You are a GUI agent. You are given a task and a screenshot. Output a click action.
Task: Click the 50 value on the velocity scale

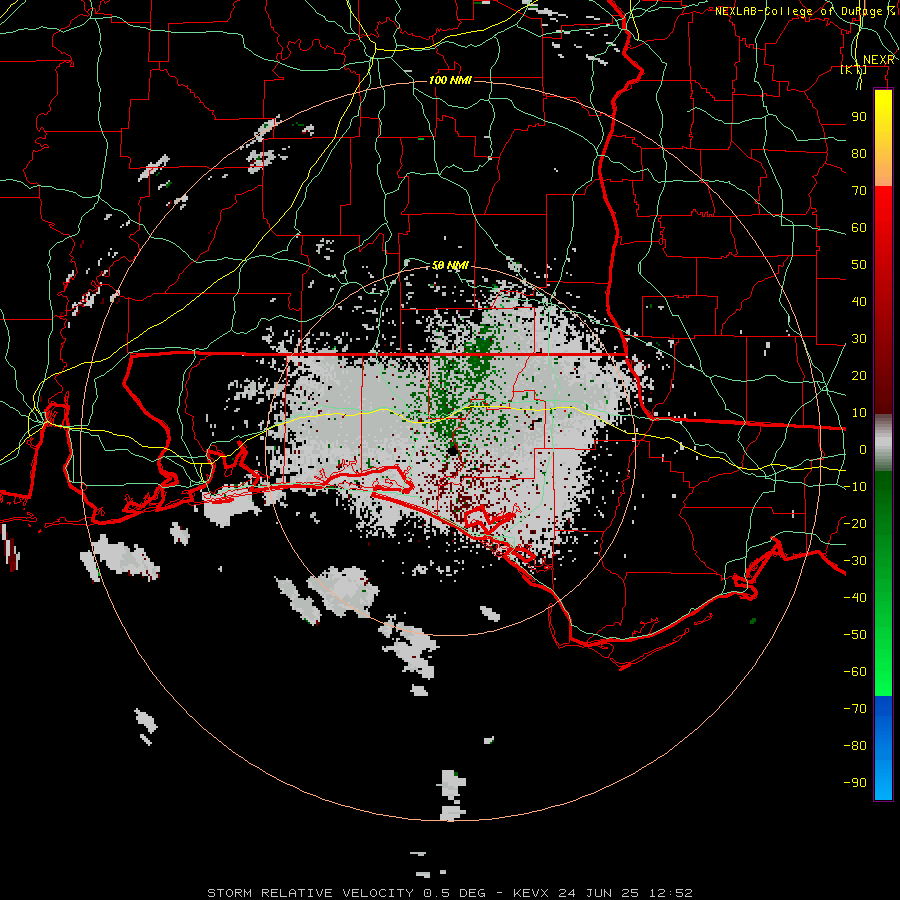click(x=859, y=265)
